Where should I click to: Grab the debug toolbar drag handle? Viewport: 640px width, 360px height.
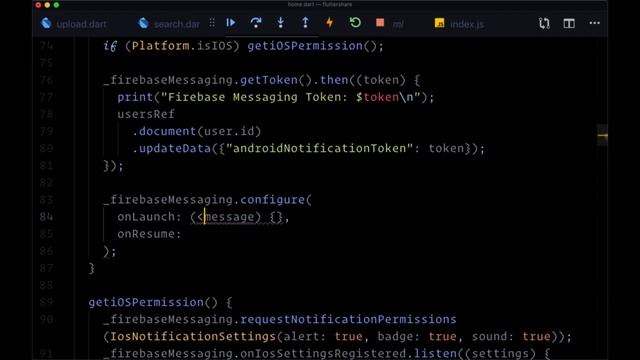click(212, 23)
